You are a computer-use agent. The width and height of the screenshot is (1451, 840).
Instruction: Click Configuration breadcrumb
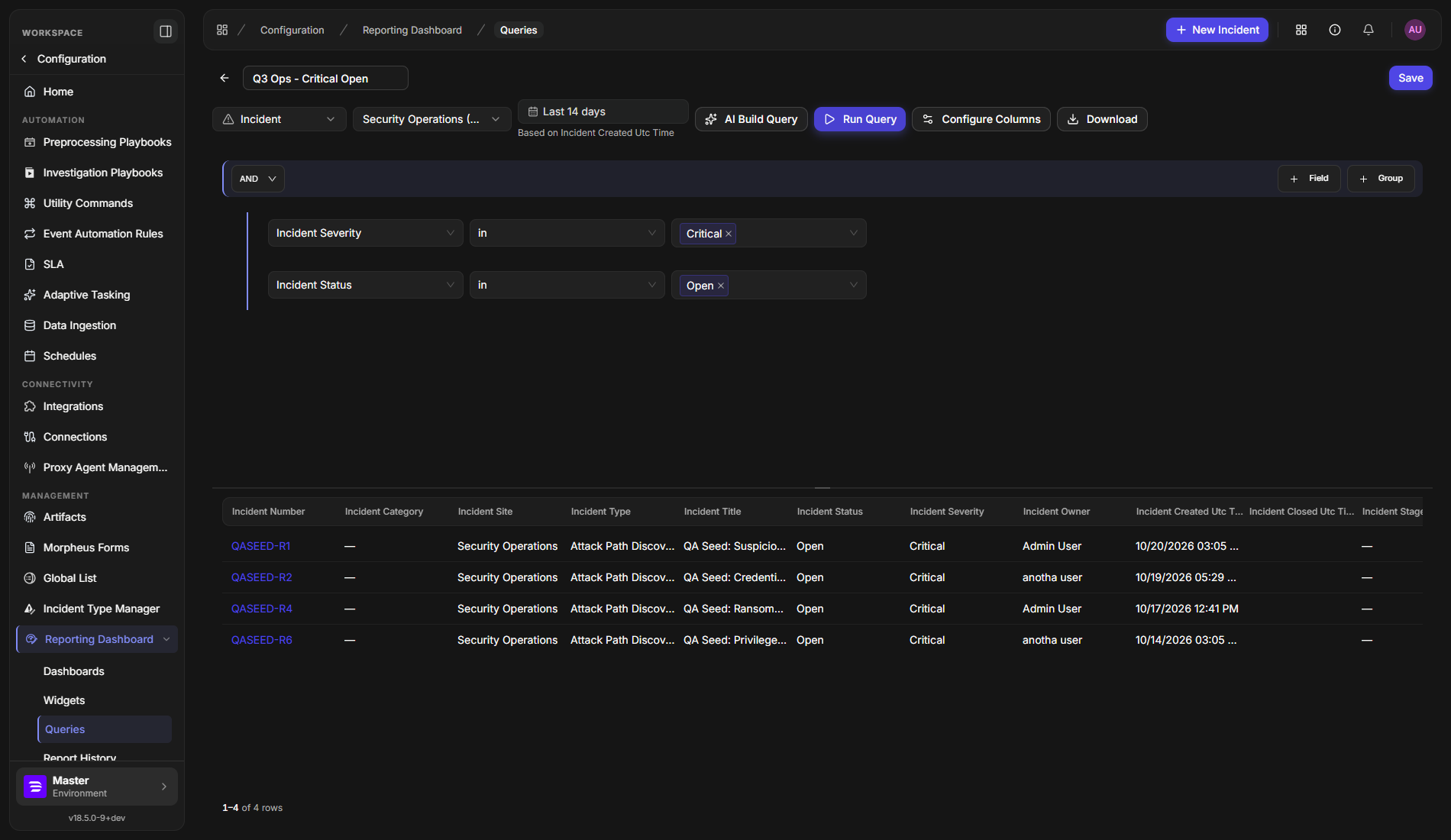pos(292,30)
